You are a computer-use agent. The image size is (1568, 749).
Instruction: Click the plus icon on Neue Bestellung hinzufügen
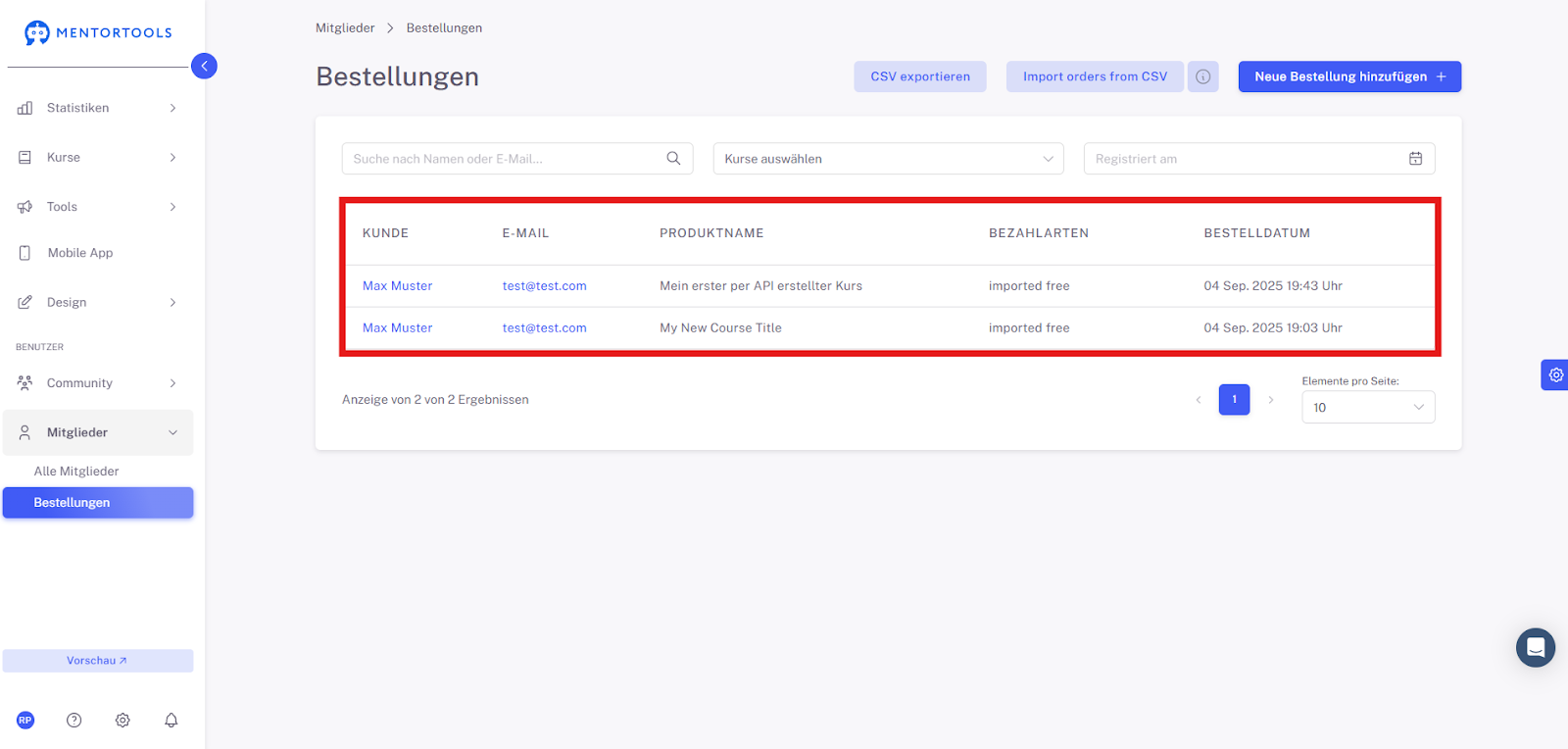point(1441,76)
